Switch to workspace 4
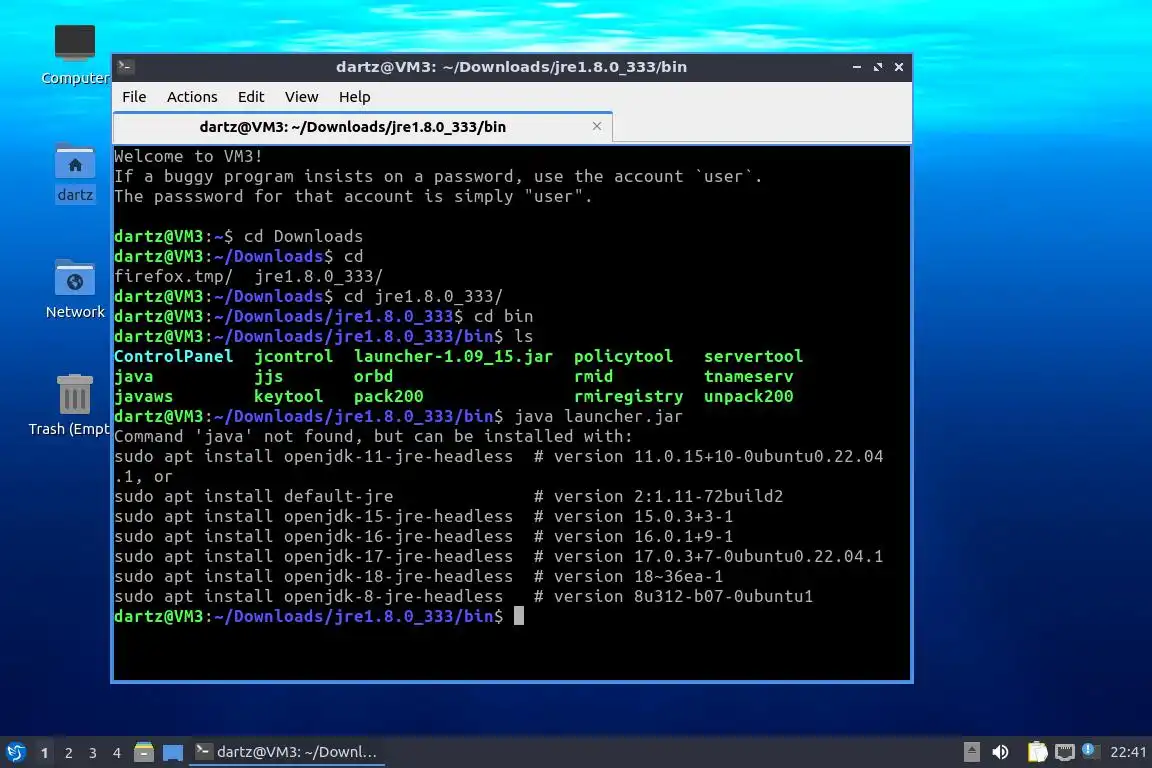This screenshot has height=768, width=1152. click(116, 753)
